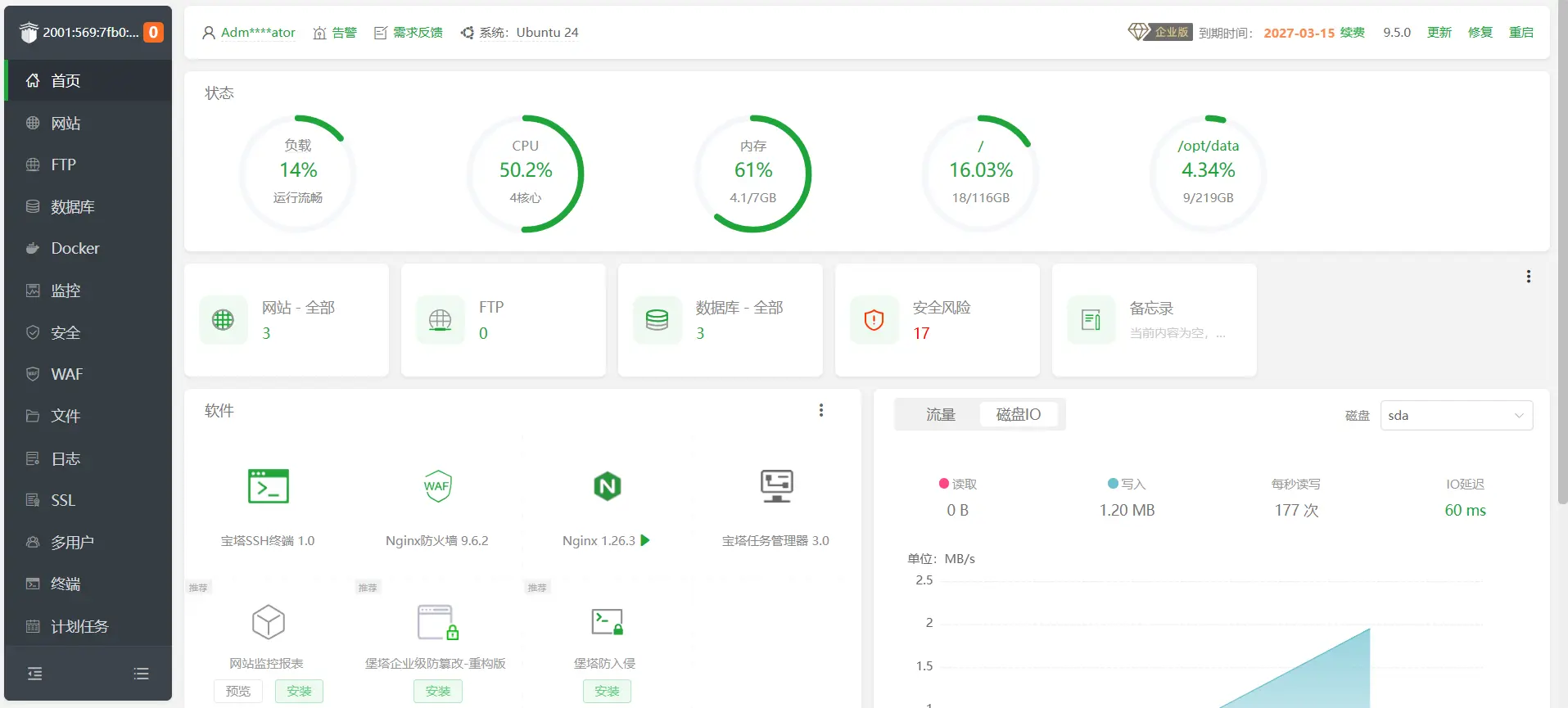The height and width of the screenshot is (708, 1568).
Task: Open the 数据库 stack icon card
Action: pos(657,320)
